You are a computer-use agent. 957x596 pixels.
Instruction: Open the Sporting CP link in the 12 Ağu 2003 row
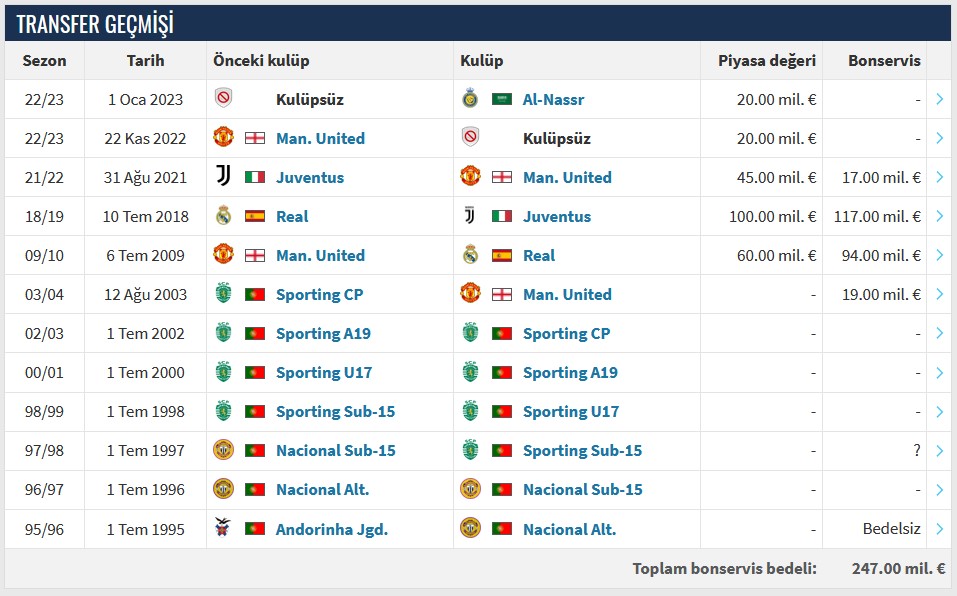tap(319, 294)
